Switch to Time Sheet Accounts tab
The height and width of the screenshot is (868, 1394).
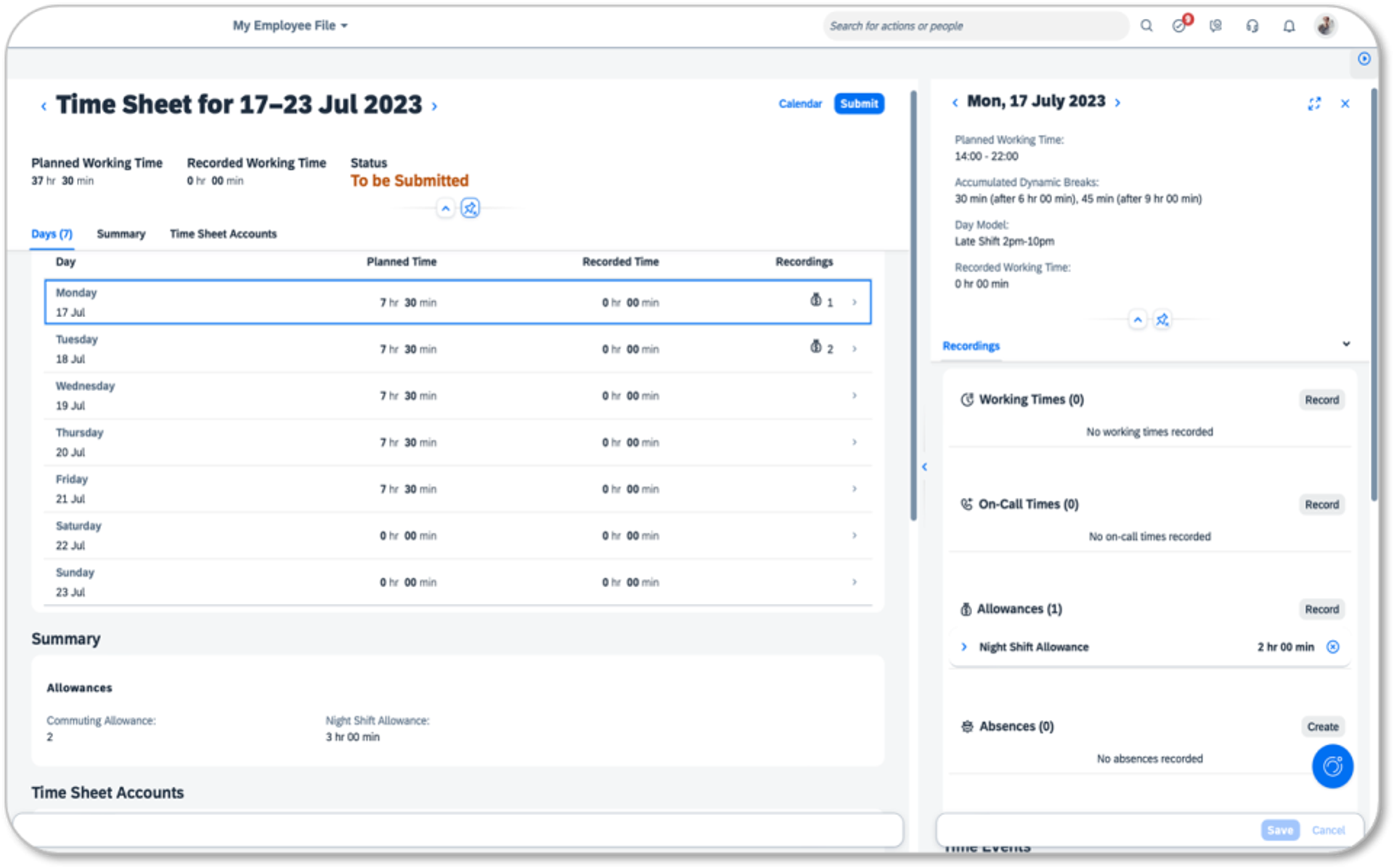(x=223, y=234)
